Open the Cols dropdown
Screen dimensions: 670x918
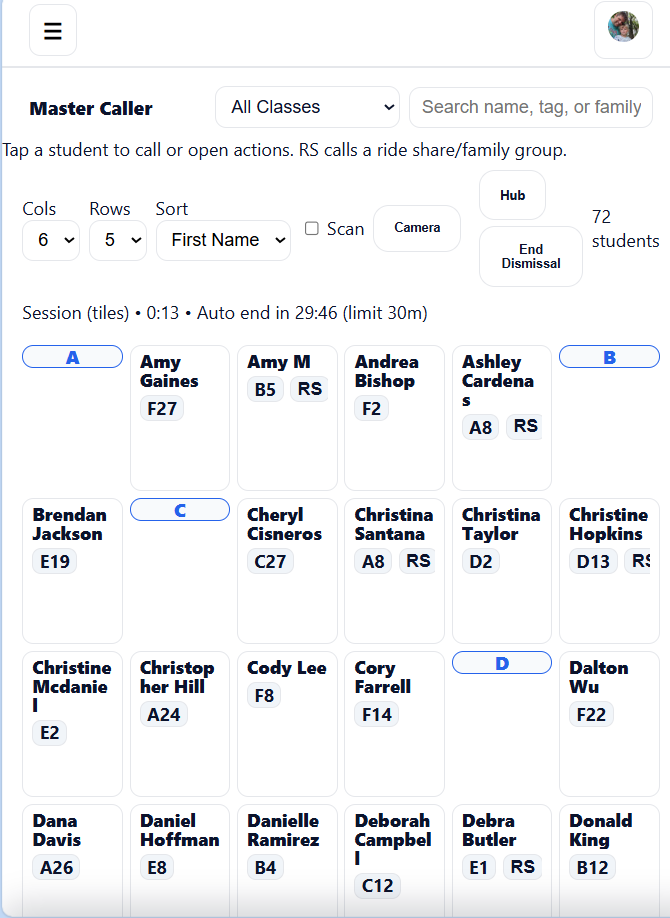[x=51, y=240]
